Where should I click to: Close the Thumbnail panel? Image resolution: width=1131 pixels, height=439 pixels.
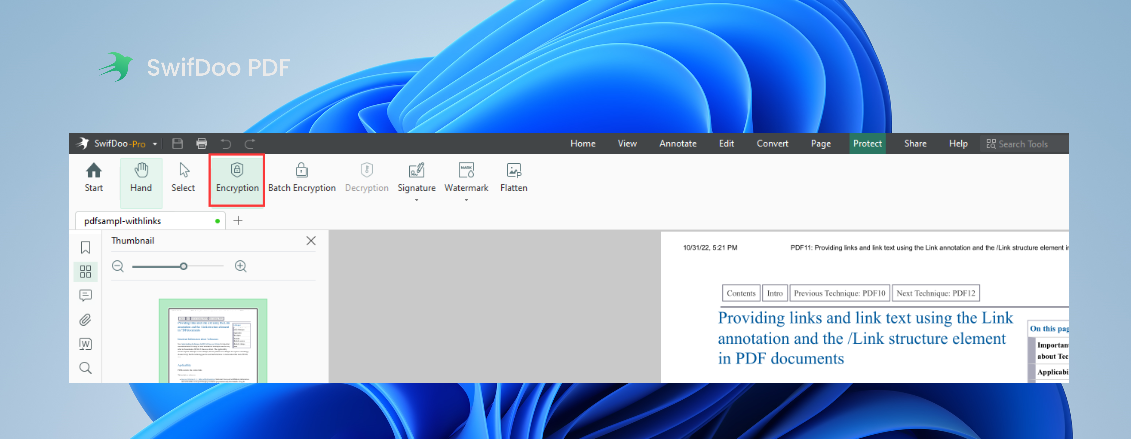311,241
